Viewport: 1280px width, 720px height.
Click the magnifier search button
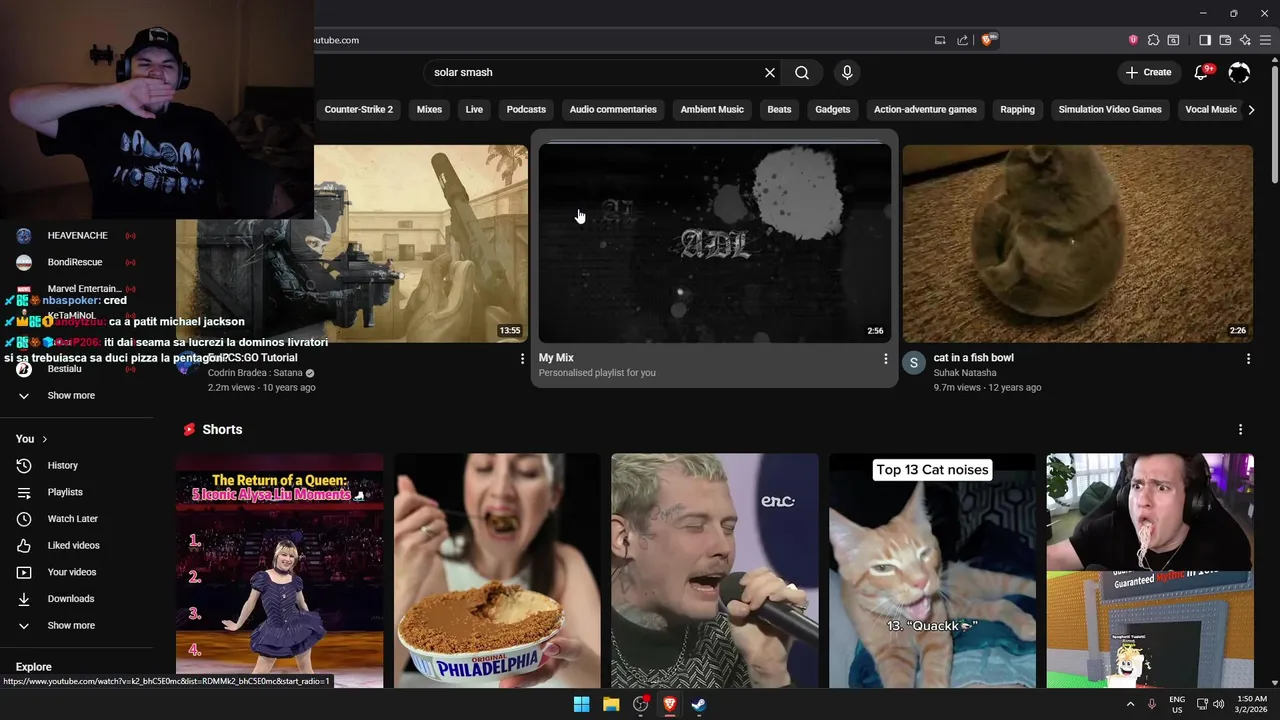[x=802, y=72]
